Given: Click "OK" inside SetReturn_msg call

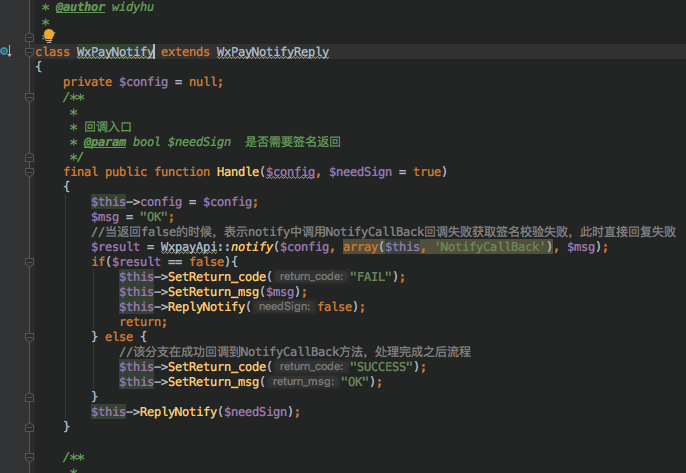Looking at the screenshot, I should (x=355, y=382).
